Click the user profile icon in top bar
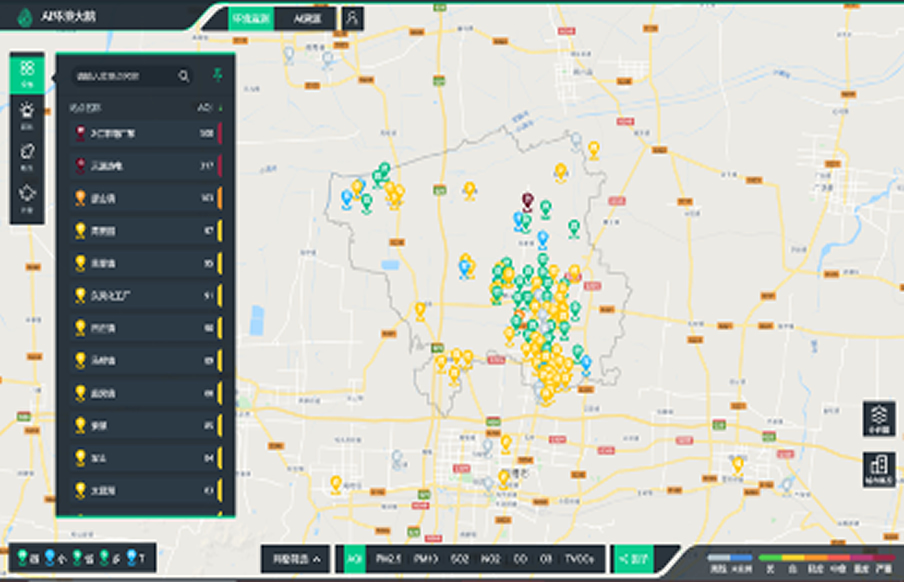The image size is (904, 582). [x=352, y=18]
